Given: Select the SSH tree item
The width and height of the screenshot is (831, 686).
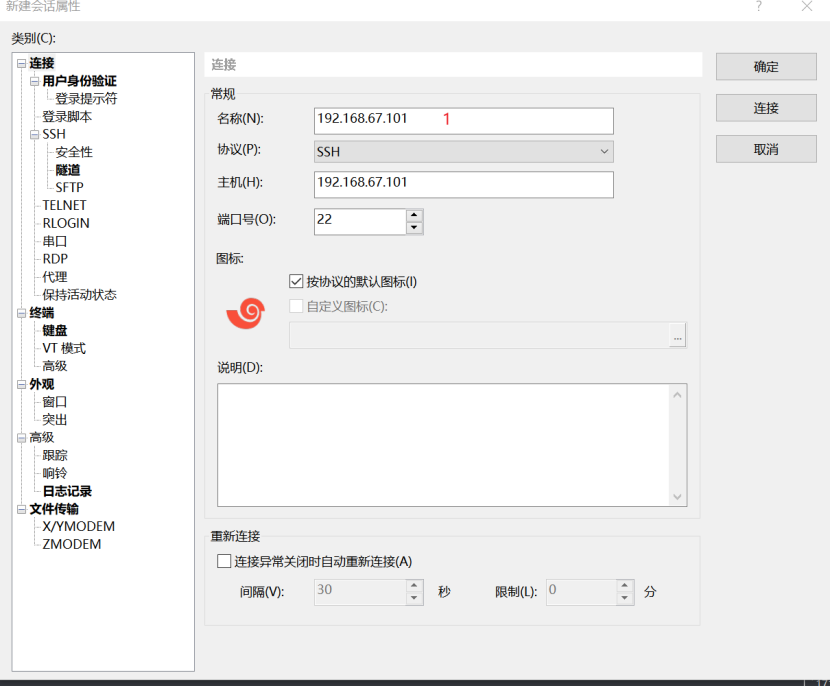Looking at the screenshot, I should point(54,135).
